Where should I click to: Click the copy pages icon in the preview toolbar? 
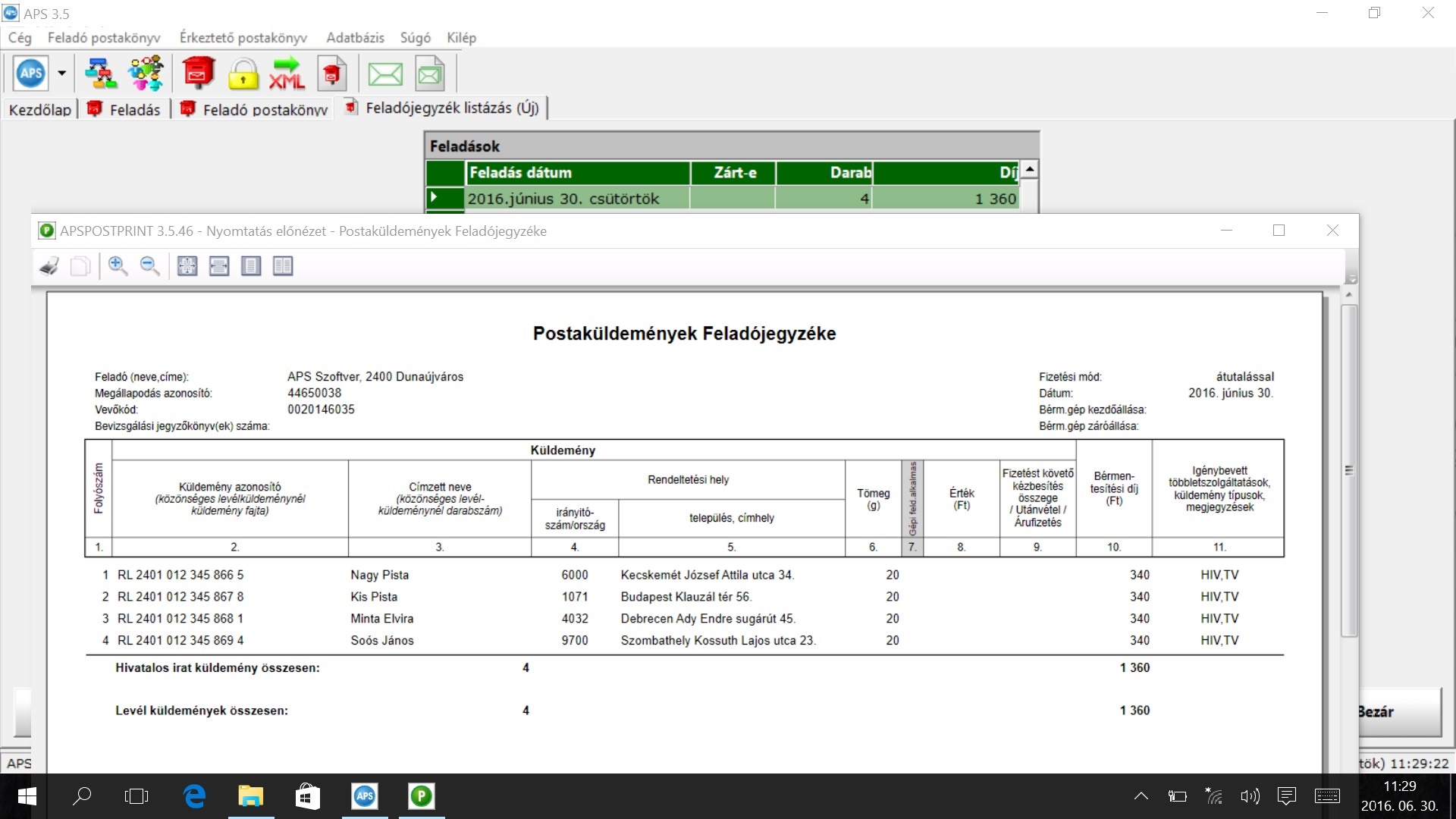[80, 266]
